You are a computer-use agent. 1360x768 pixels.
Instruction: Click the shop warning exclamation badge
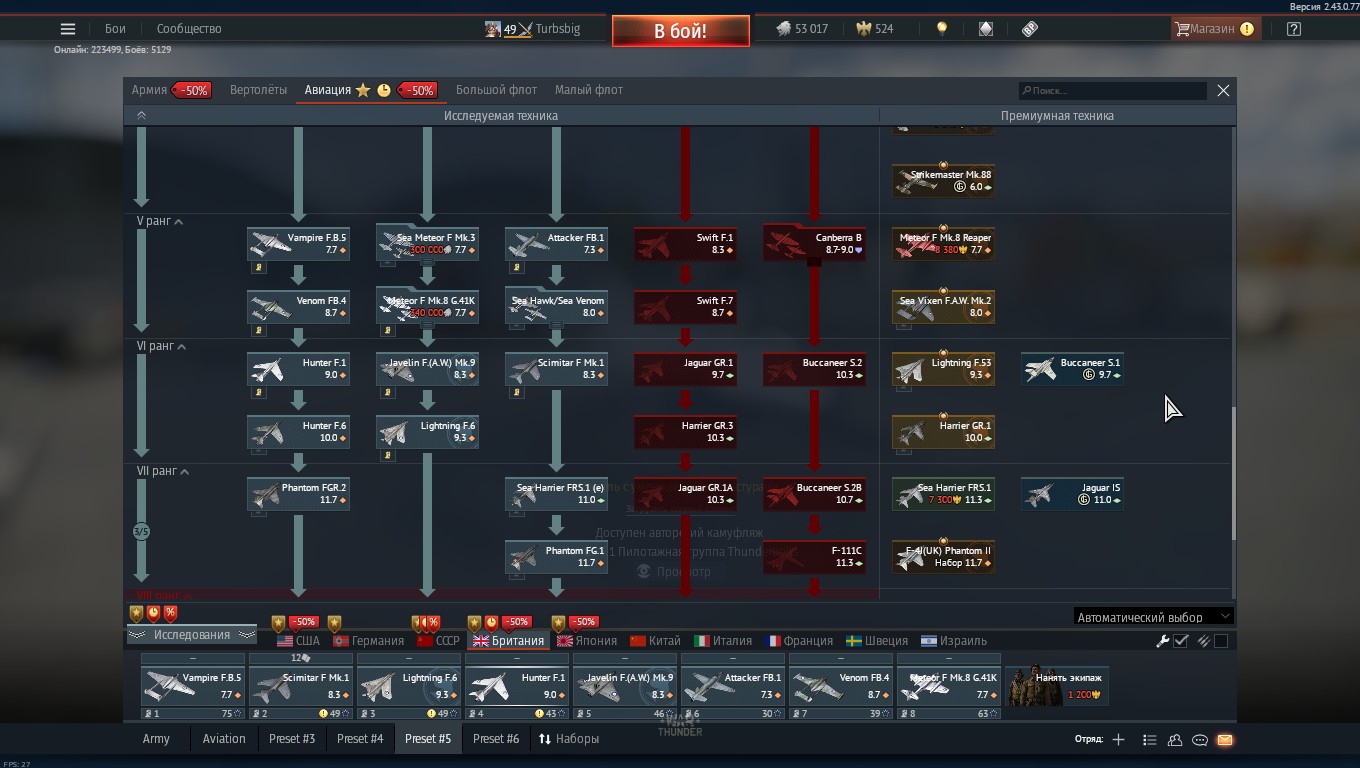1247,29
